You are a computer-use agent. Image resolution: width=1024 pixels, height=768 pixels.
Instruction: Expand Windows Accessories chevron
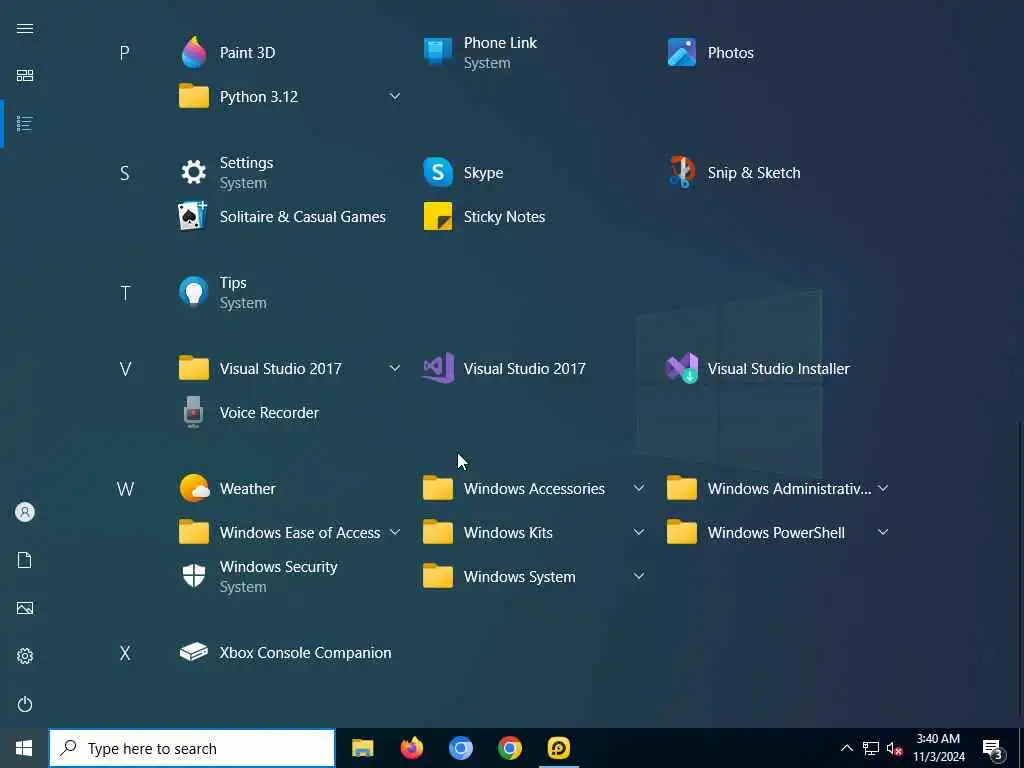639,488
